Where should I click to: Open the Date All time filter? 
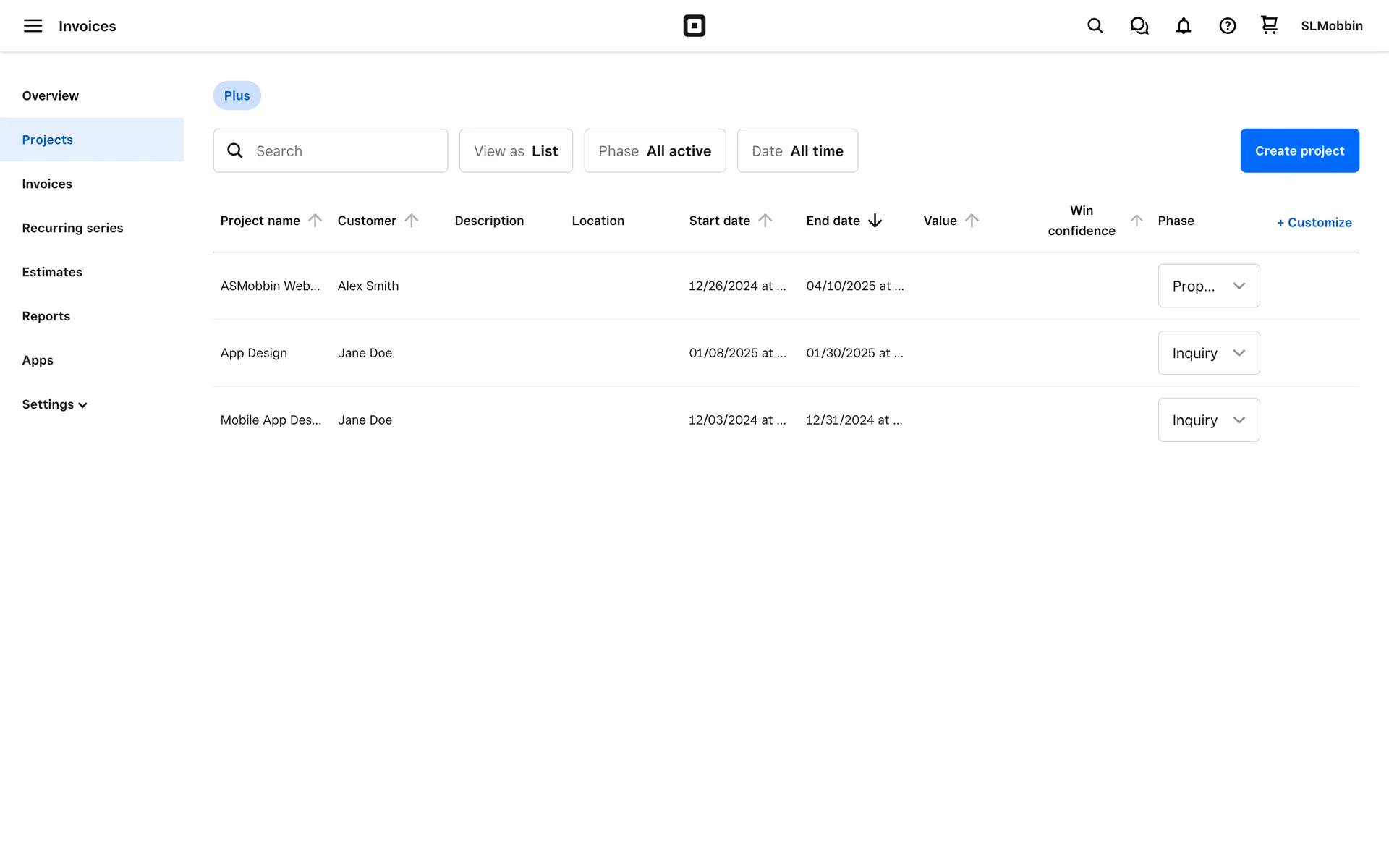(797, 150)
